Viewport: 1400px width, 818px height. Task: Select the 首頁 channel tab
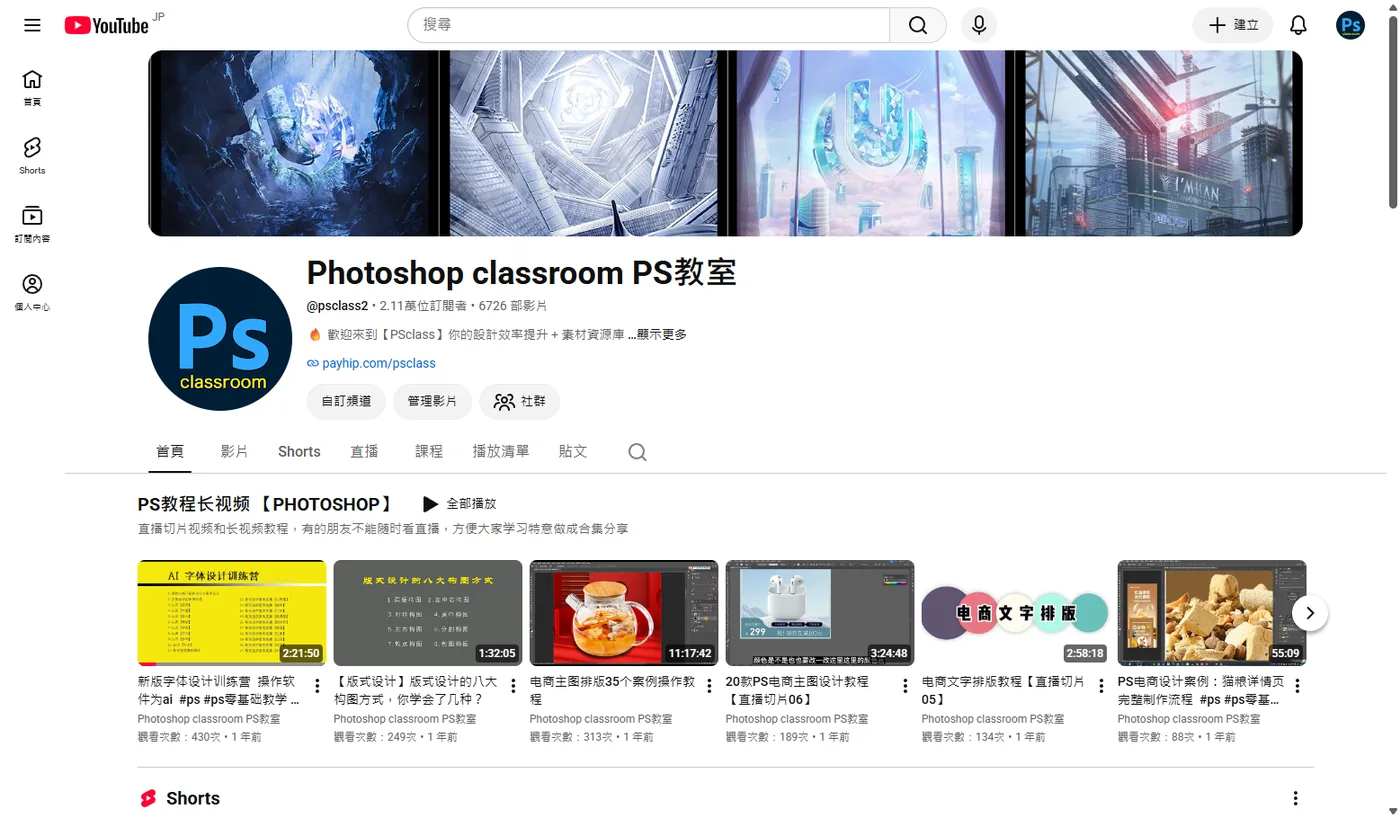[x=170, y=452]
